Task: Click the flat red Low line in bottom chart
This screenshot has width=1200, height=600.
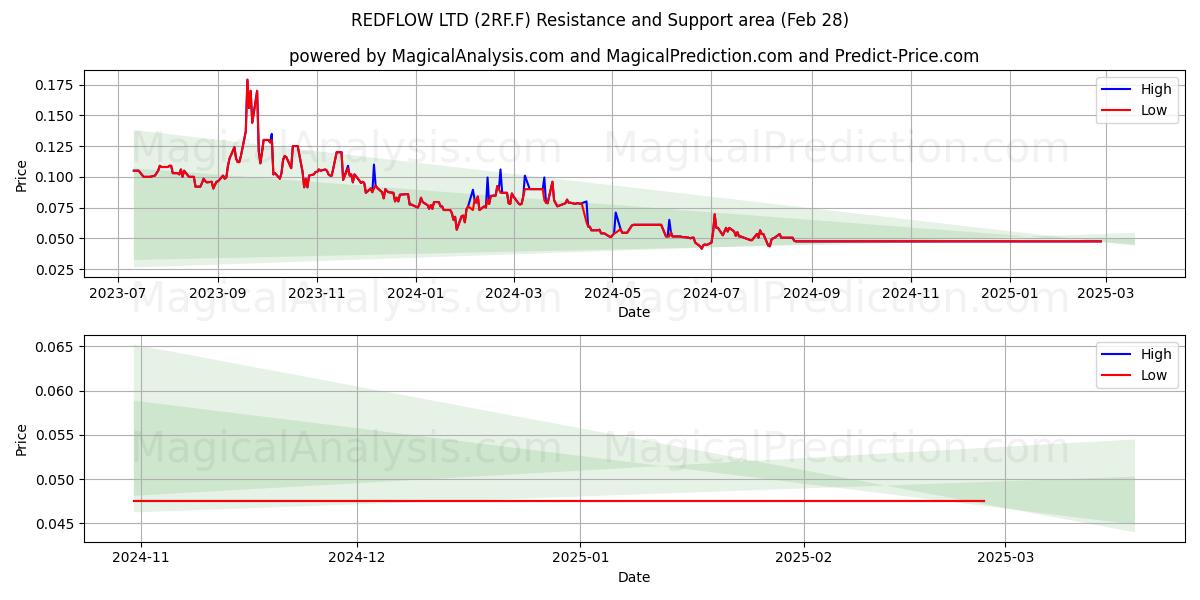Action: [559, 501]
